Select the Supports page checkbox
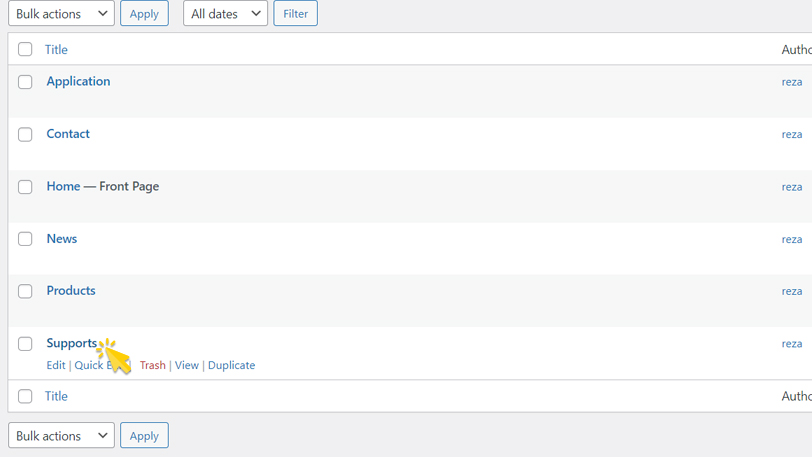Viewport: 812px width, 457px height. tap(25, 344)
